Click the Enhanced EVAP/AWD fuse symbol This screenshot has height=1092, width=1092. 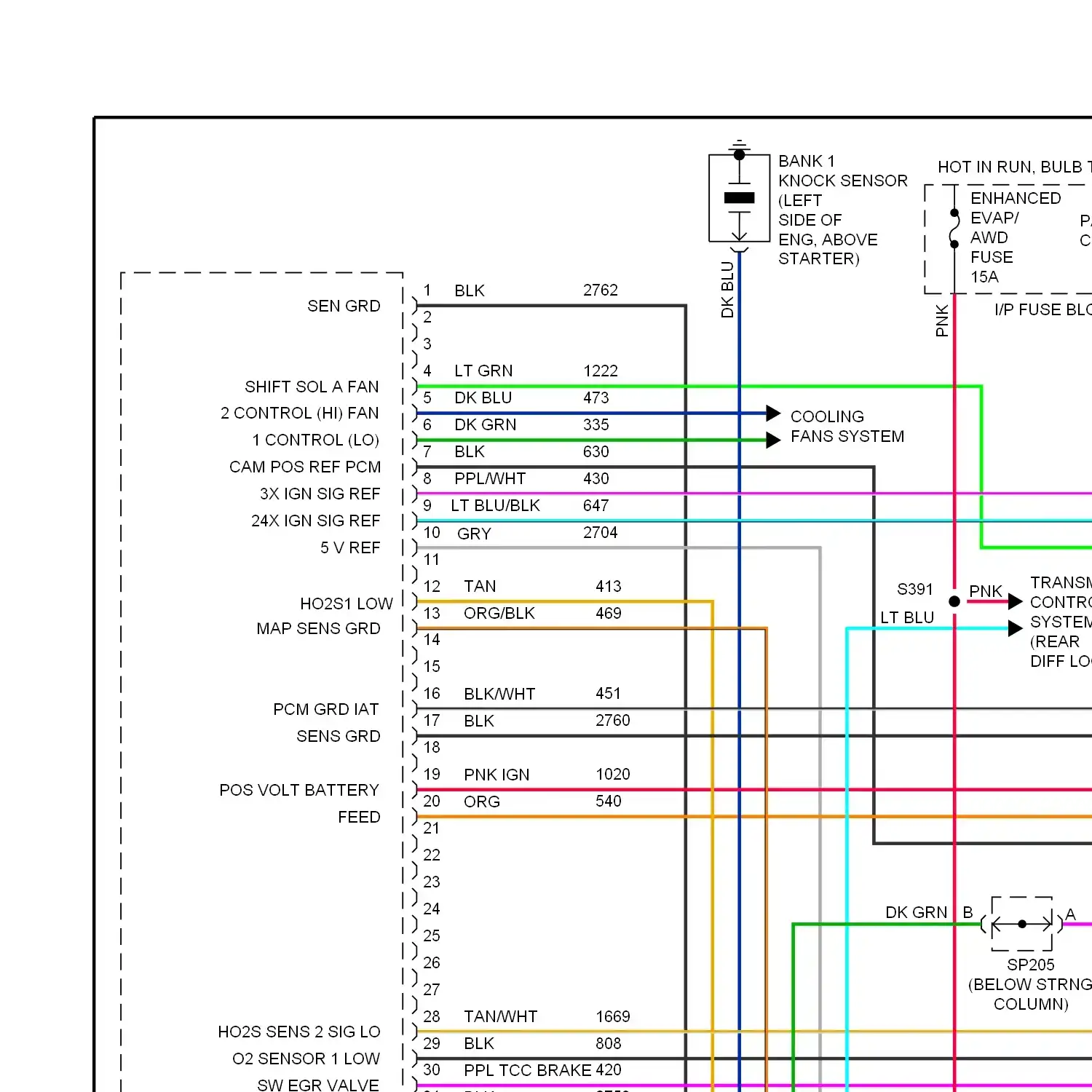pos(954,229)
